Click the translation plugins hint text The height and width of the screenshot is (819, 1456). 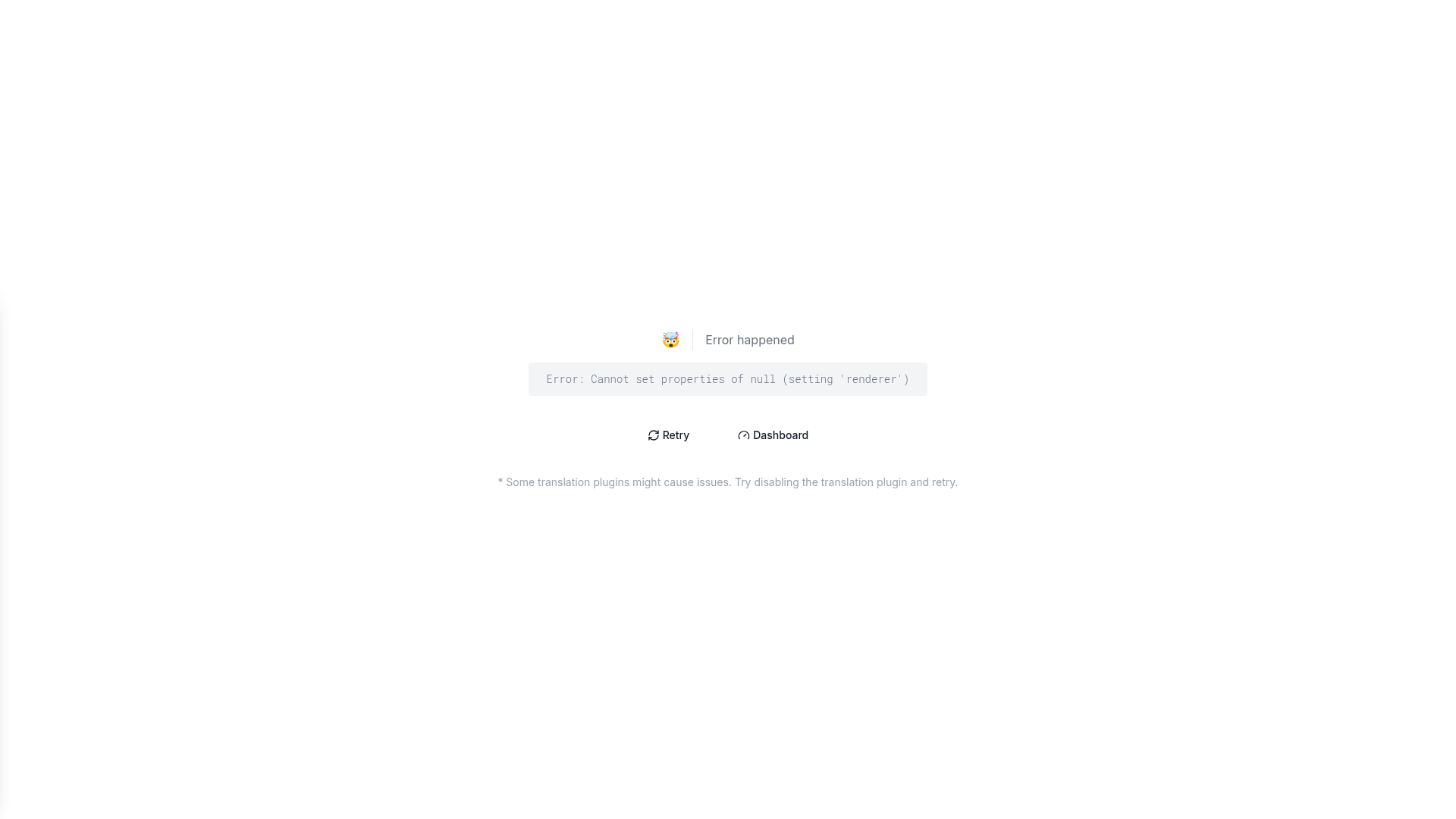pos(728,482)
